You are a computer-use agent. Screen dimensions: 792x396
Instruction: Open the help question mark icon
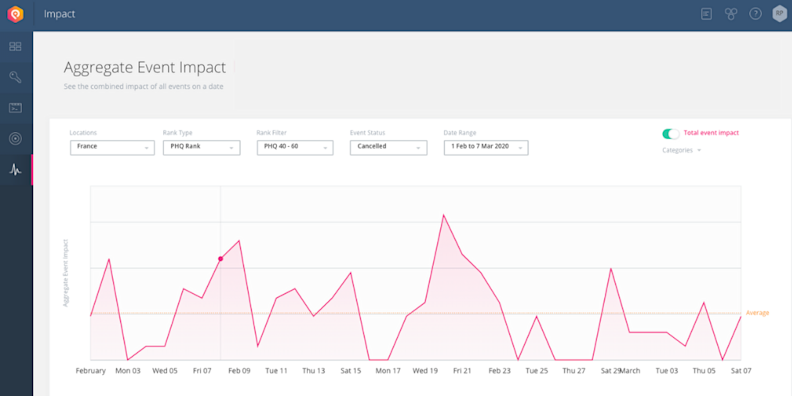pyautogui.click(x=755, y=14)
